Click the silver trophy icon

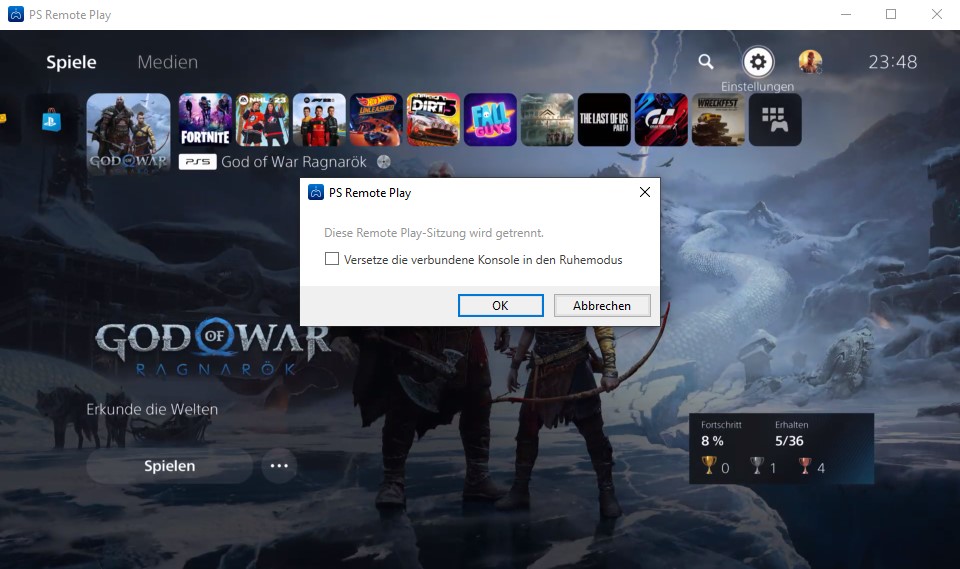pyautogui.click(x=757, y=466)
